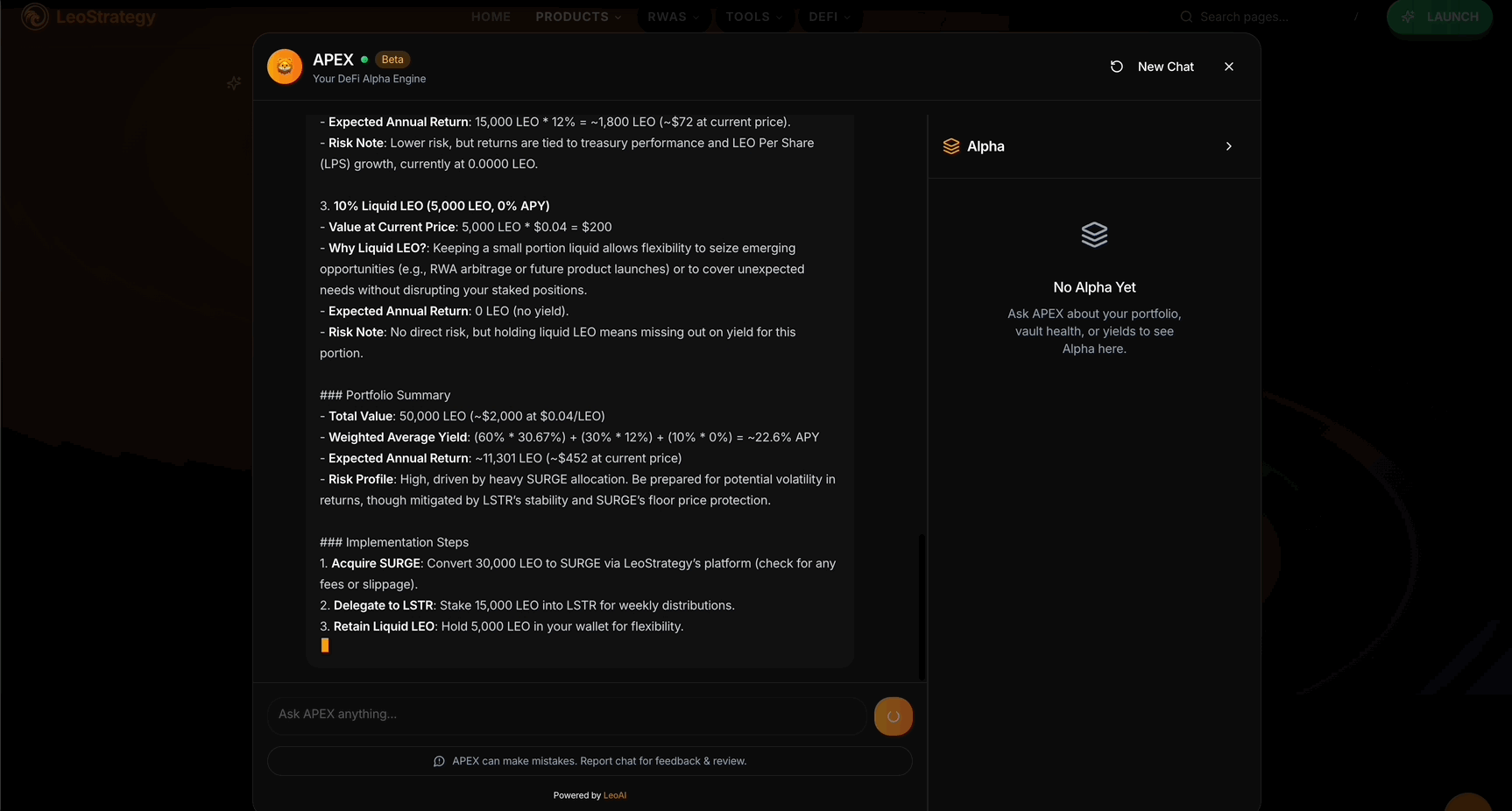Open the PRODUCTS dropdown menu
1512x811 pixels.
tap(578, 17)
